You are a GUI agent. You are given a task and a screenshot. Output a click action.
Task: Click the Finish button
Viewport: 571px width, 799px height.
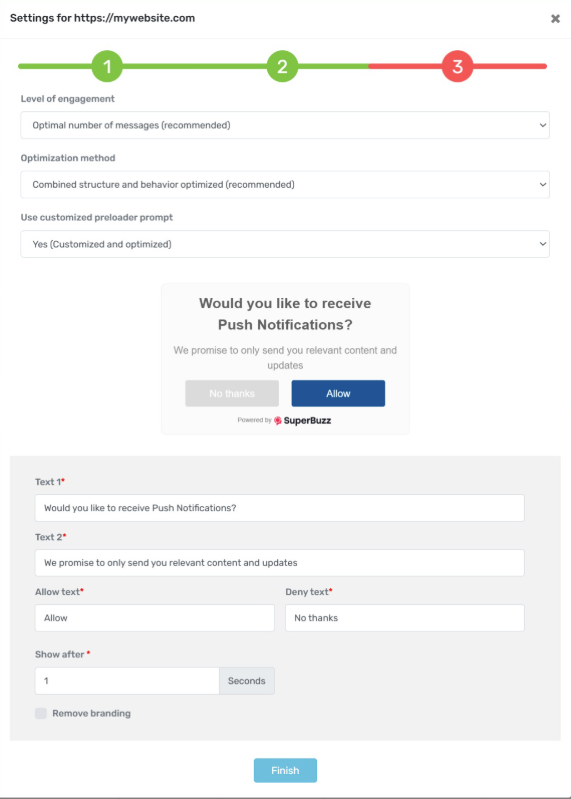point(285,770)
